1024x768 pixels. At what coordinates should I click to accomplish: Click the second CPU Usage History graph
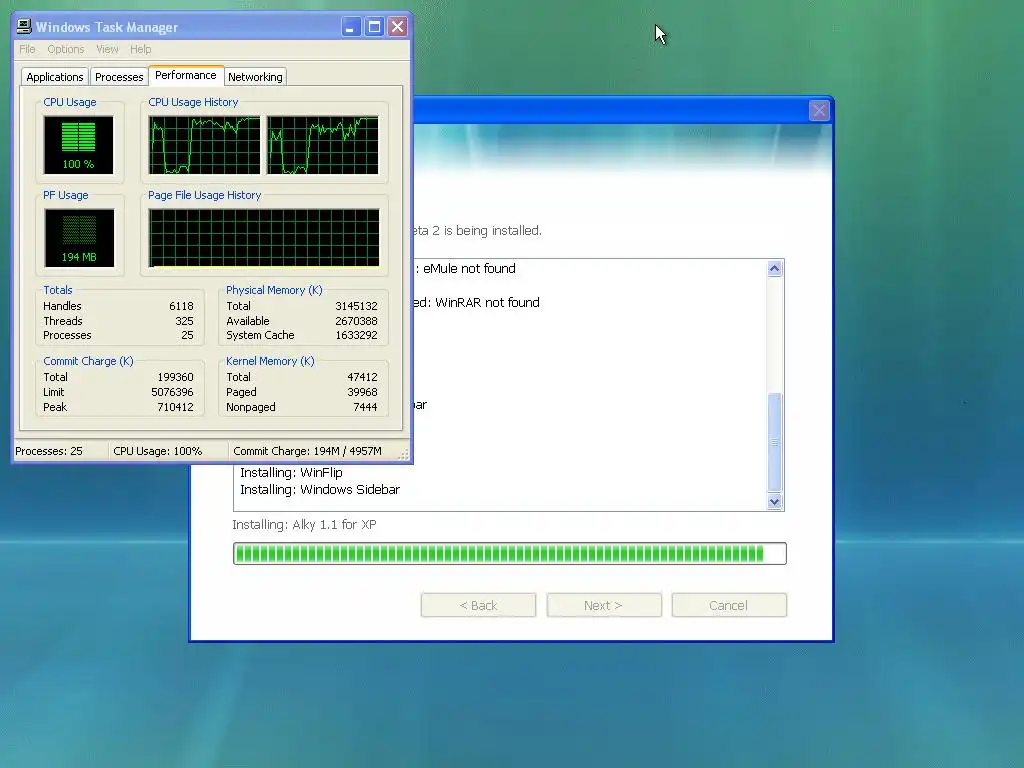pos(323,145)
